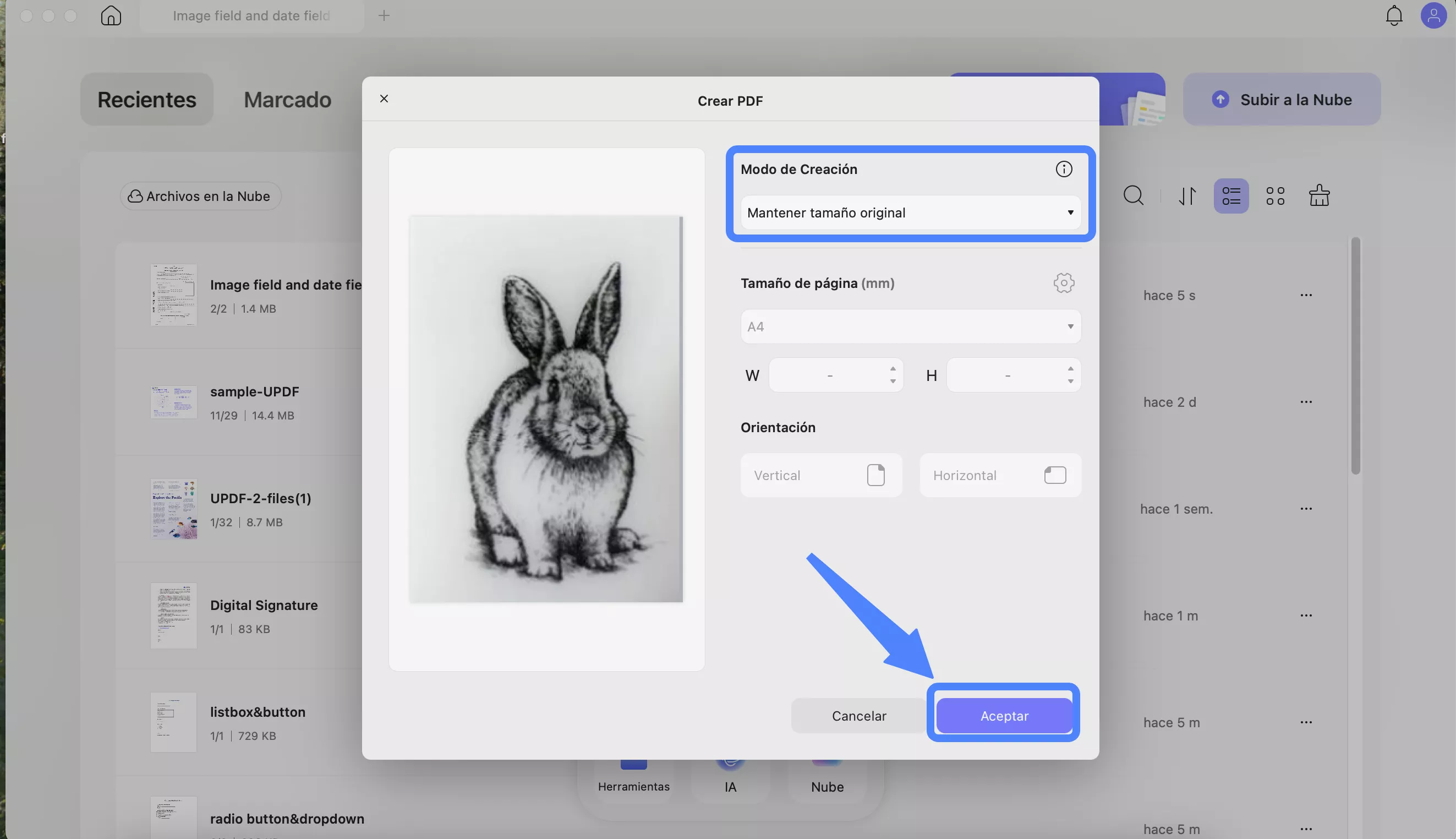
Task: Open page size settings gear icon
Action: [1063, 283]
